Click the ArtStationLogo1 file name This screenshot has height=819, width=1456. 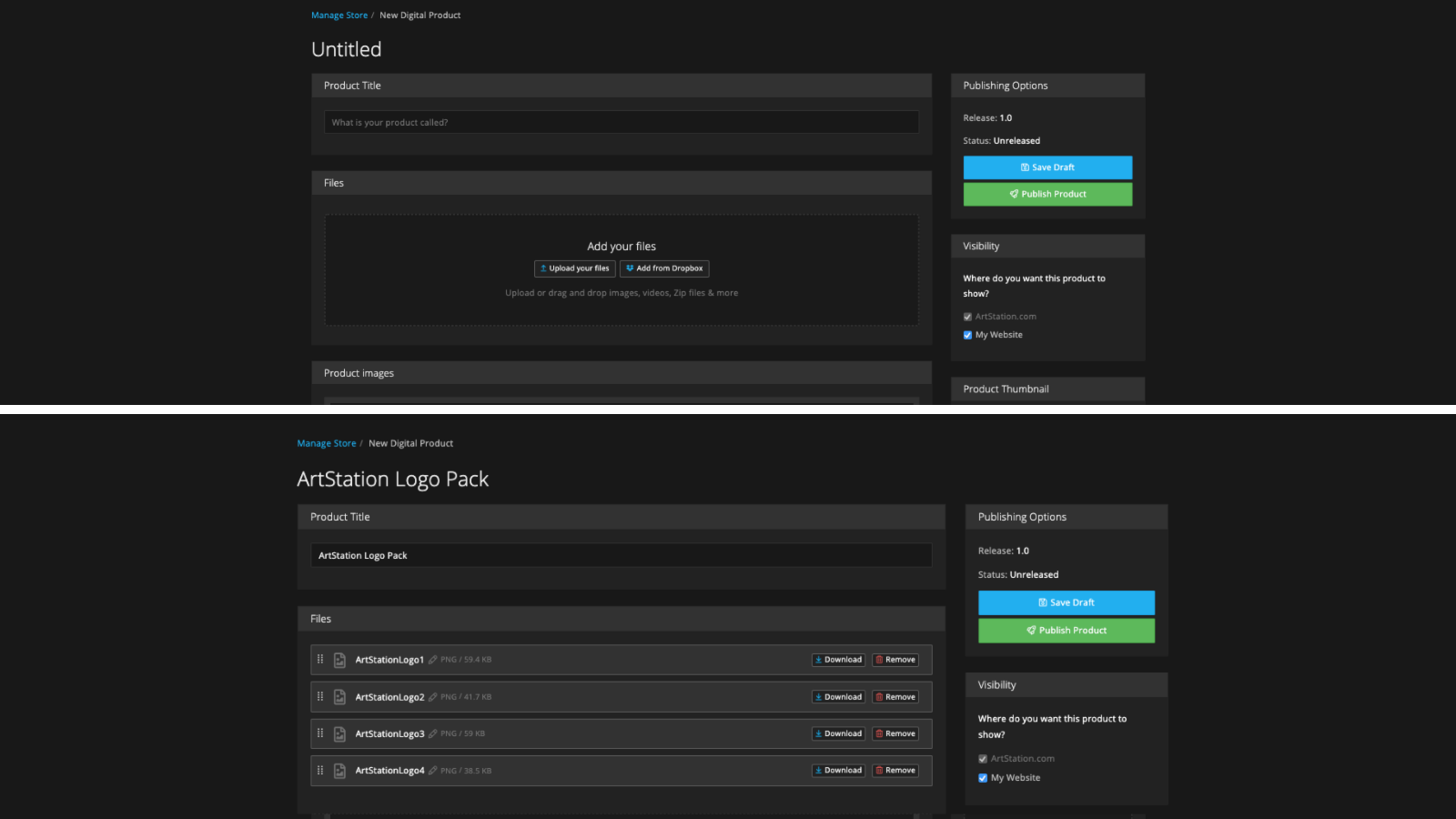click(x=389, y=660)
